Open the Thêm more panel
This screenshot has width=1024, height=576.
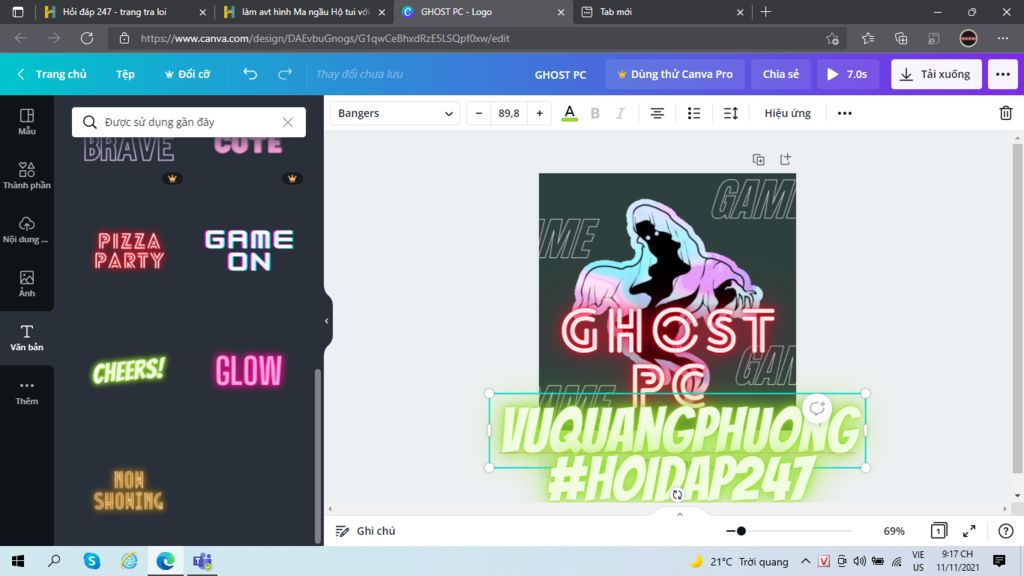pyautogui.click(x=27, y=392)
